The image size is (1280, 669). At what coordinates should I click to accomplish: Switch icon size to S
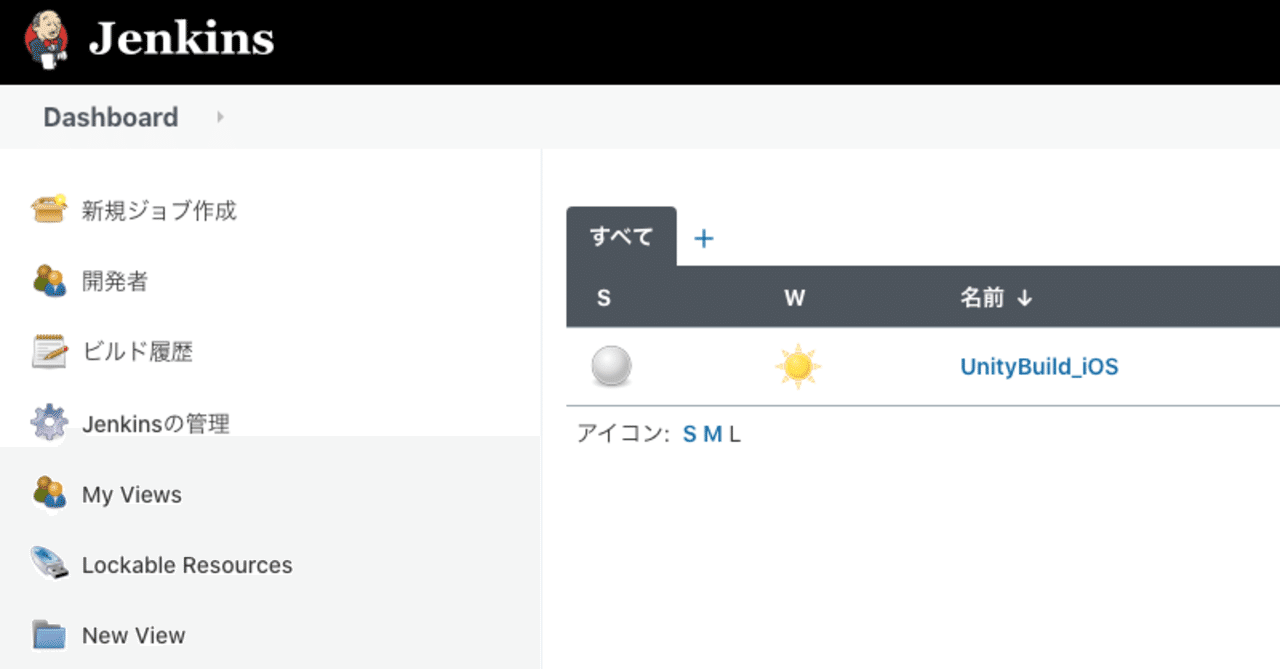tap(688, 433)
